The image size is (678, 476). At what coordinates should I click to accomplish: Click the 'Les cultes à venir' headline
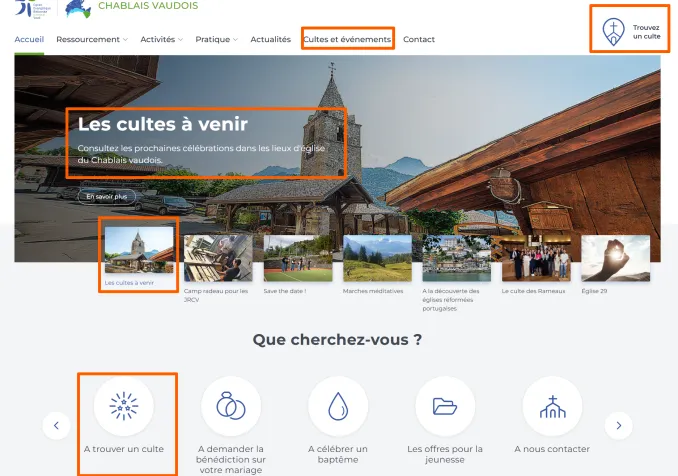[162, 125]
